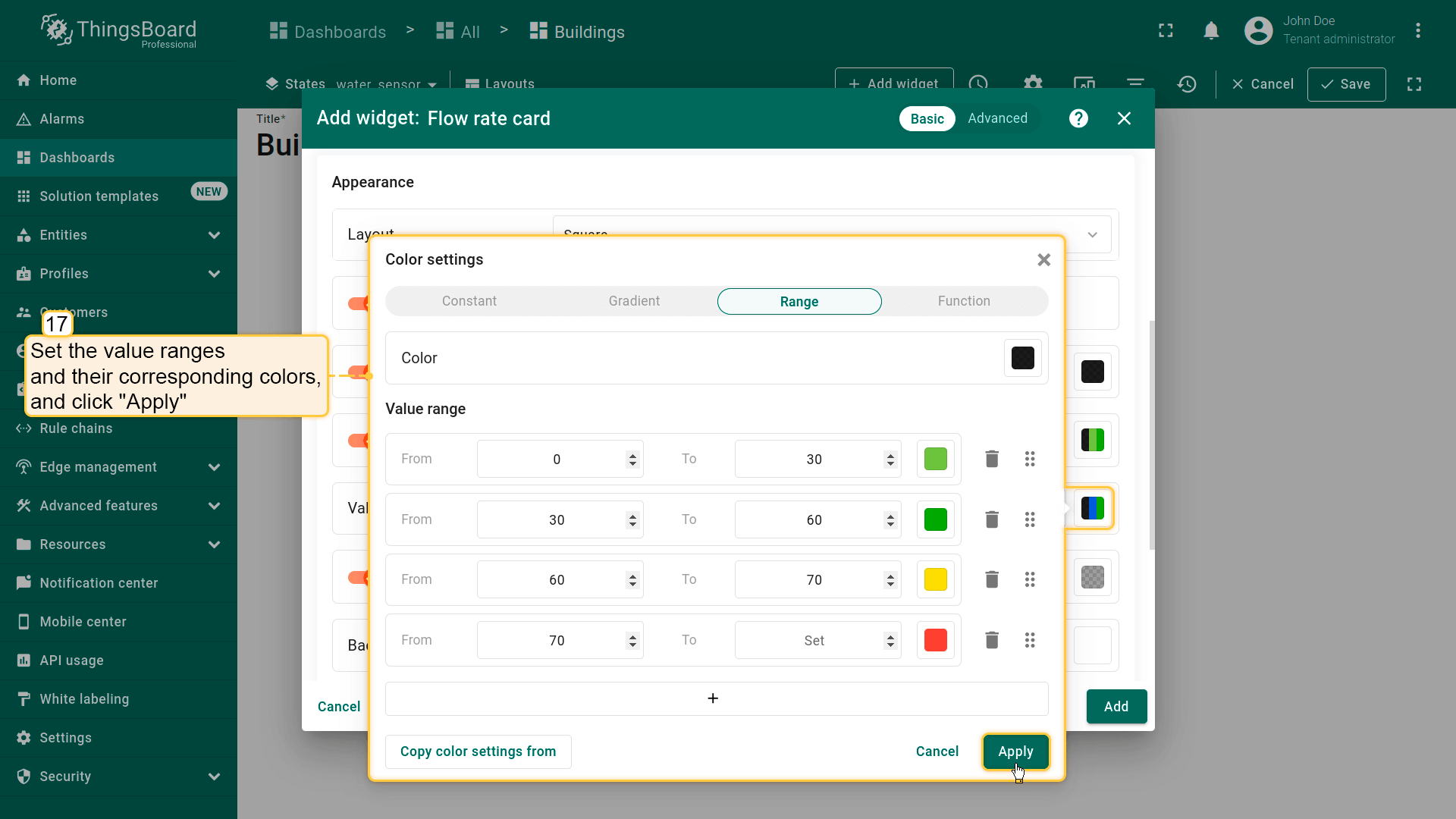
Task: Close the Color settings popup
Action: tap(1043, 260)
